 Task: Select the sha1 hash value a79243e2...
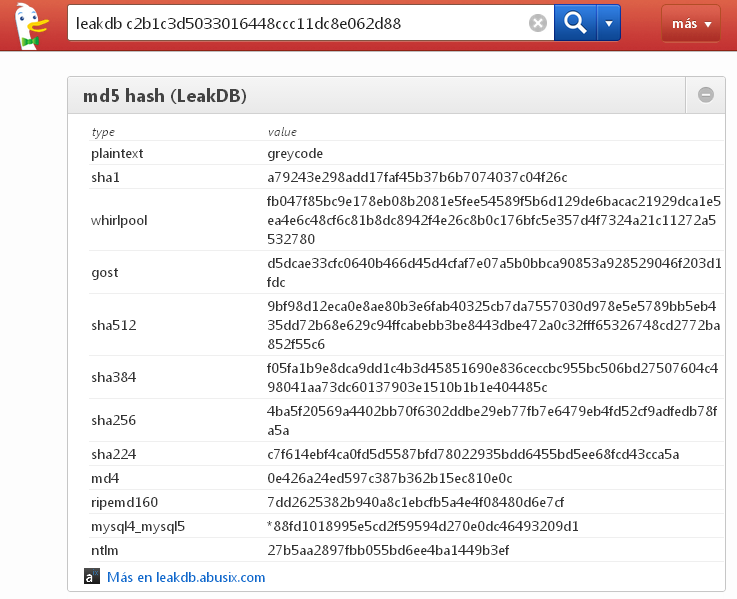pos(417,177)
